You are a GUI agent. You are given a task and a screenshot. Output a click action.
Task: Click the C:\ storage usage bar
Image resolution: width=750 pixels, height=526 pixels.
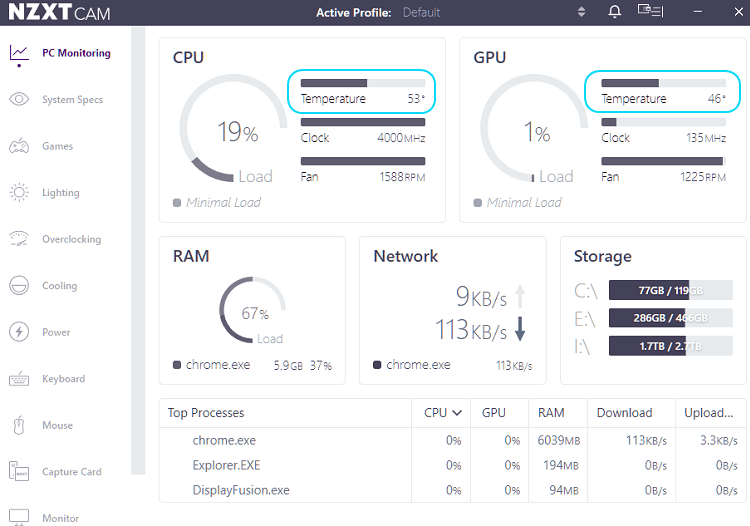tap(671, 290)
